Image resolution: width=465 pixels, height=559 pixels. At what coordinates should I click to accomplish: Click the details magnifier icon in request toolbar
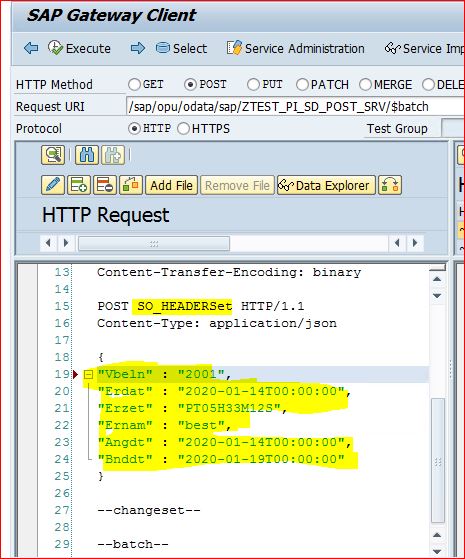(53, 155)
